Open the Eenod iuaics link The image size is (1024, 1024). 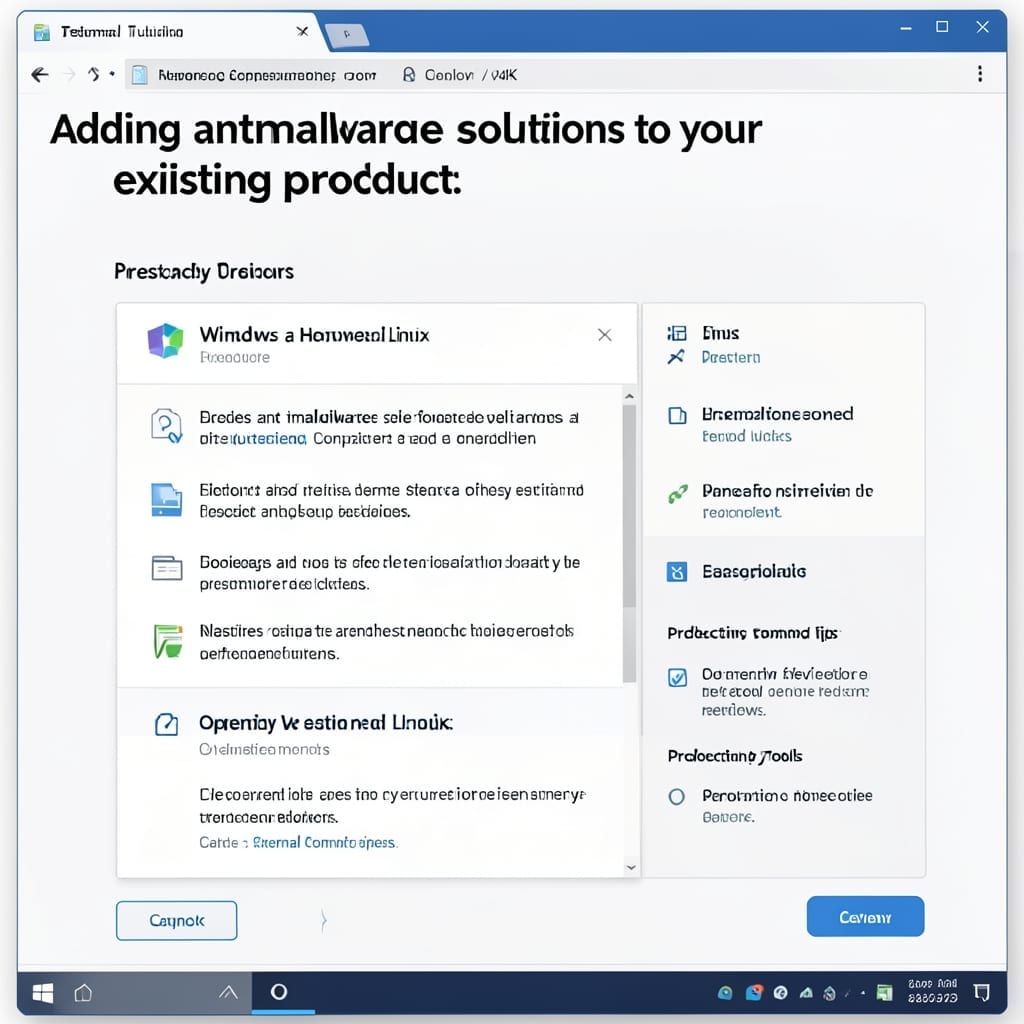746,436
